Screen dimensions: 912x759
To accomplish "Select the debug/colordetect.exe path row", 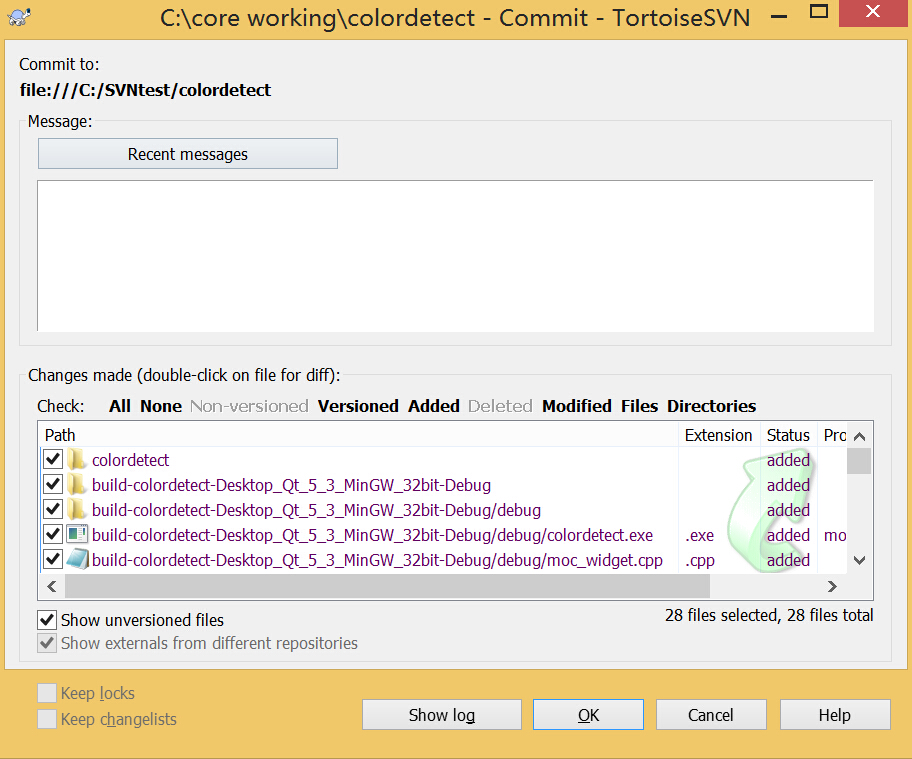I will coord(372,535).
